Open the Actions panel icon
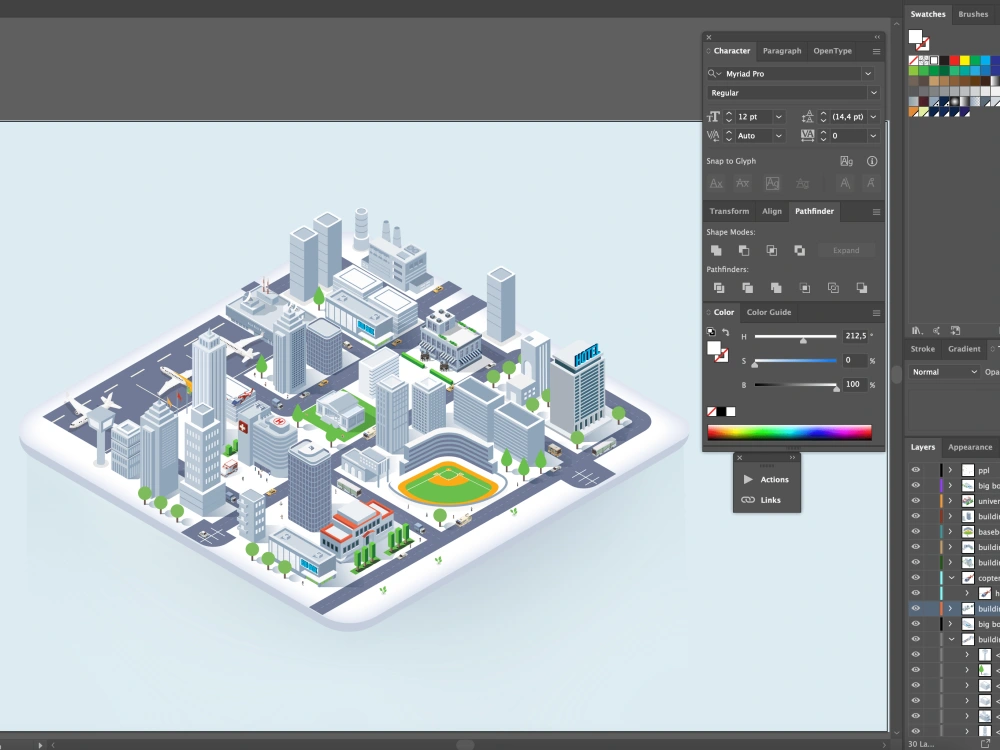1000x750 pixels. [748, 480]
